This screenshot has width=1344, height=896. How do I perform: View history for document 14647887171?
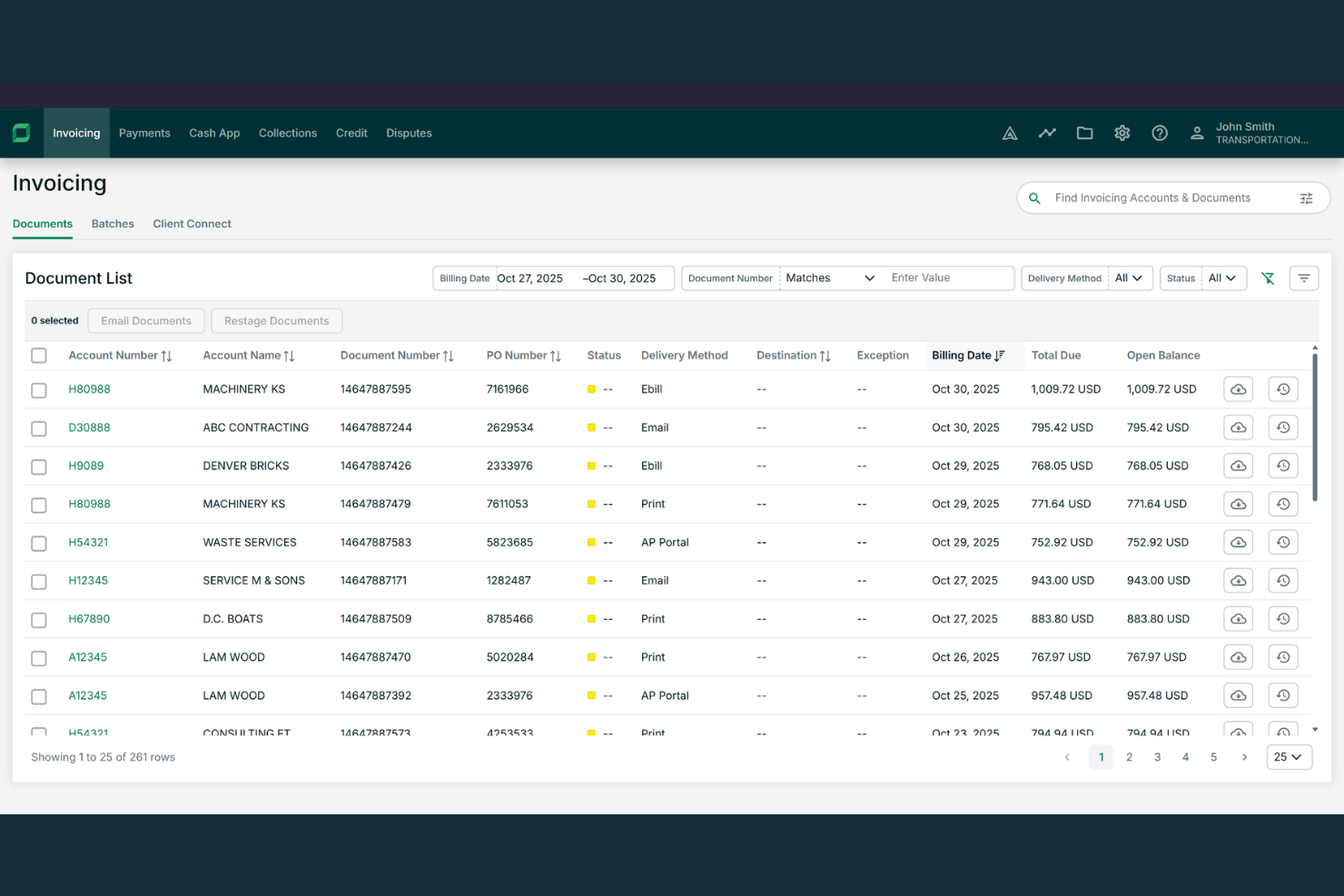1283,580
